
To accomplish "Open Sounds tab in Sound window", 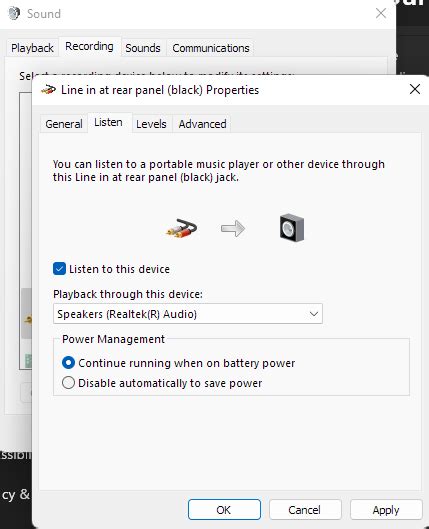I will point(143,48).
